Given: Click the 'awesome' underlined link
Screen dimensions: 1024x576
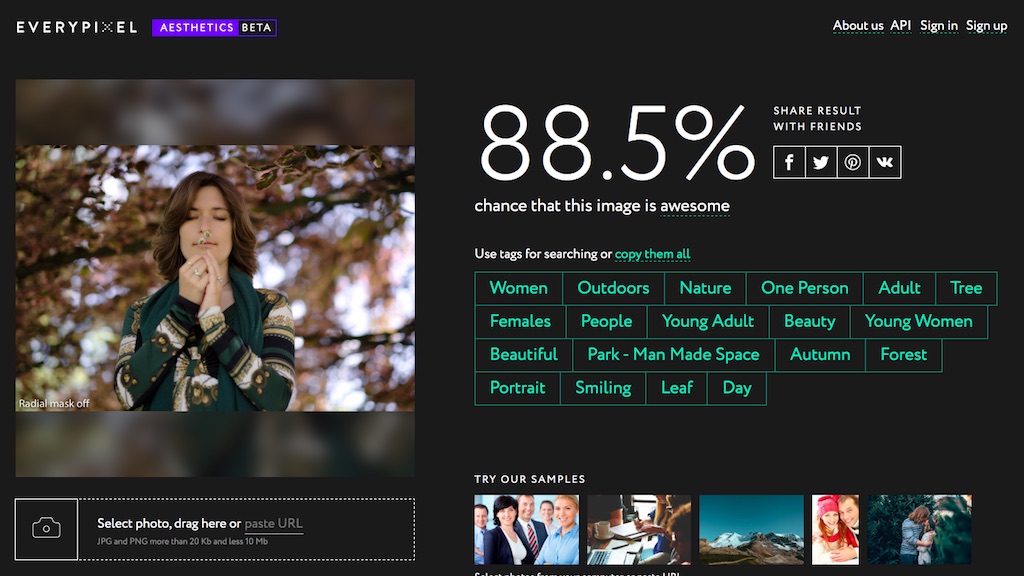Looking at the screenshot, I should point(695,206).
